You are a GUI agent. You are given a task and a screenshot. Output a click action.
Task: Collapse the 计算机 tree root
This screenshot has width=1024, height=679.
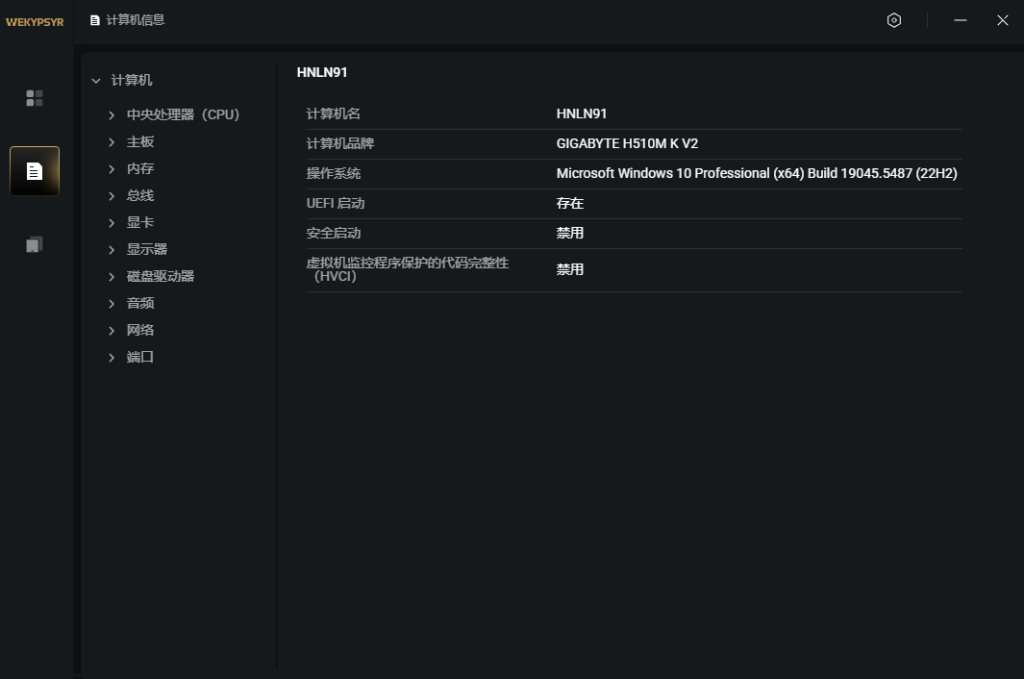[97, 81]
